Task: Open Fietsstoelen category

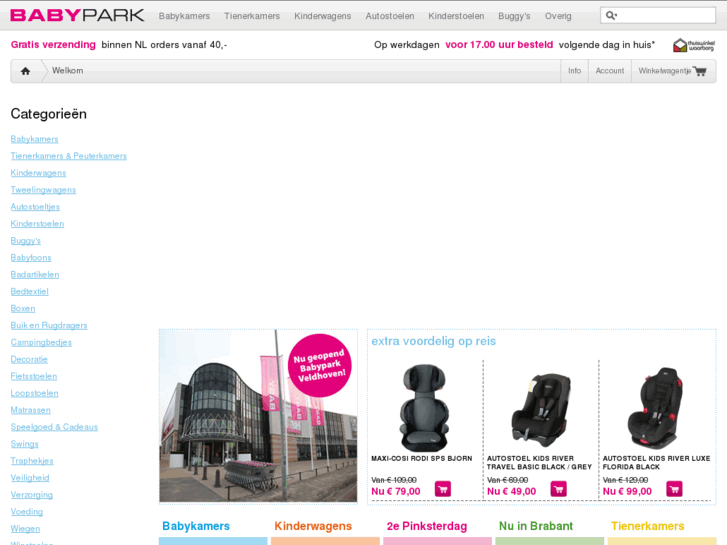Action: [34, 376]
